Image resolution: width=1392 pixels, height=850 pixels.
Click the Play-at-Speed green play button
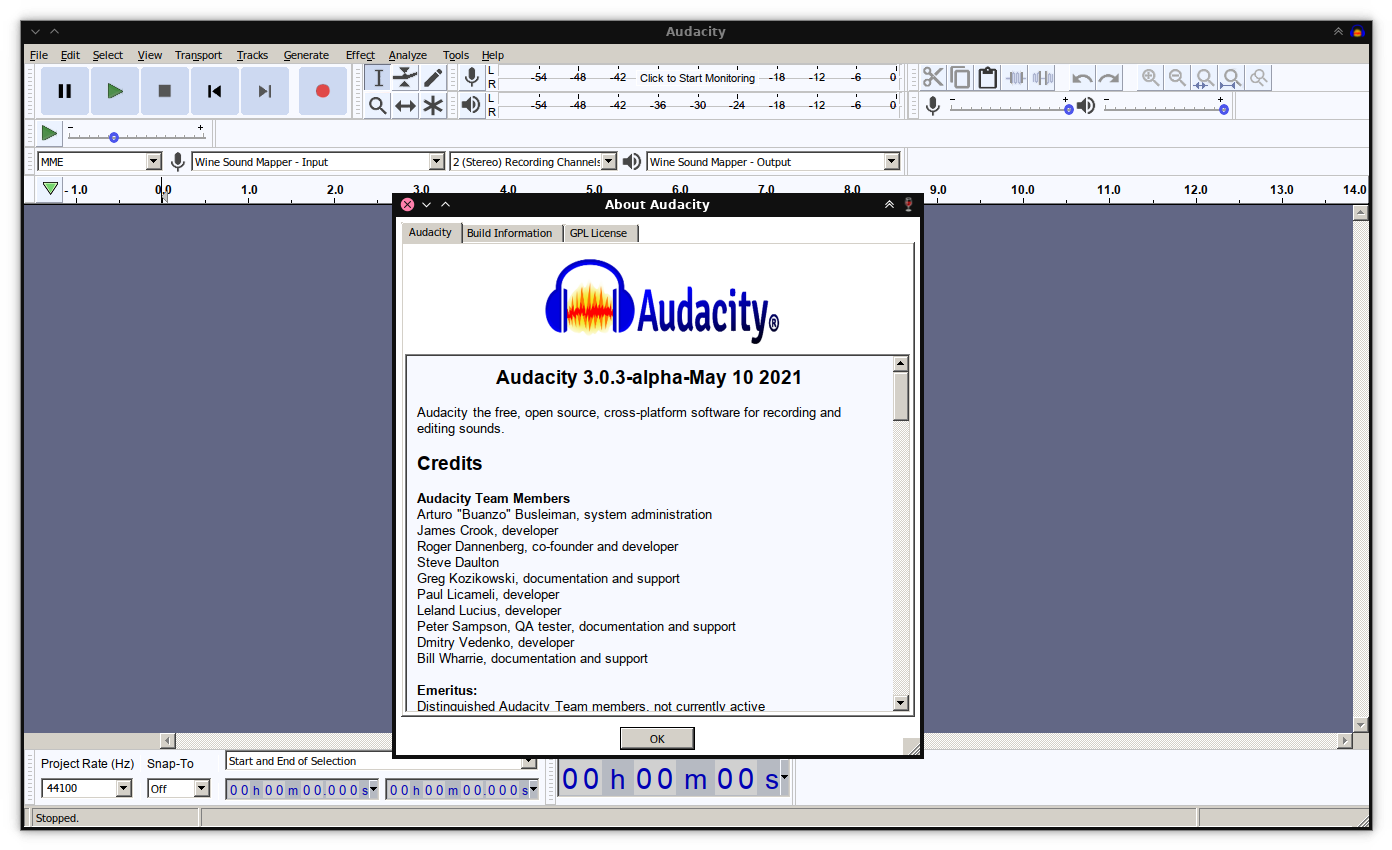point(49,133)
